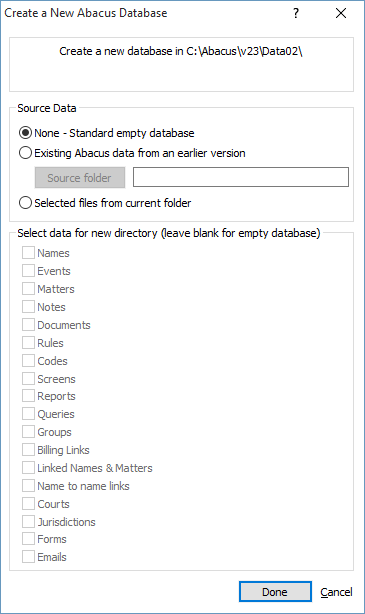Click into the source folder path field
Viewport: 365px width, 614px height.
241,177
